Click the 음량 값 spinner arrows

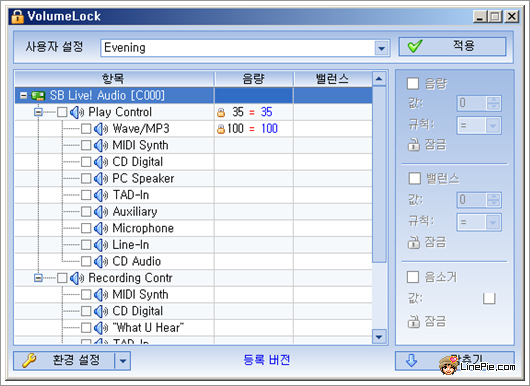[x=493, y=103]
